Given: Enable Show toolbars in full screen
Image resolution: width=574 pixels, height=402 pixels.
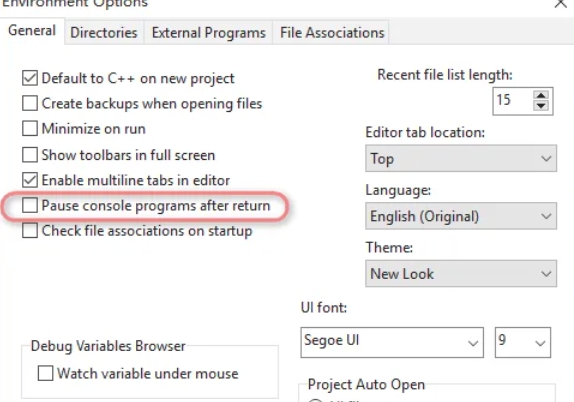Looking at the screenshot, I should point(30,155).
